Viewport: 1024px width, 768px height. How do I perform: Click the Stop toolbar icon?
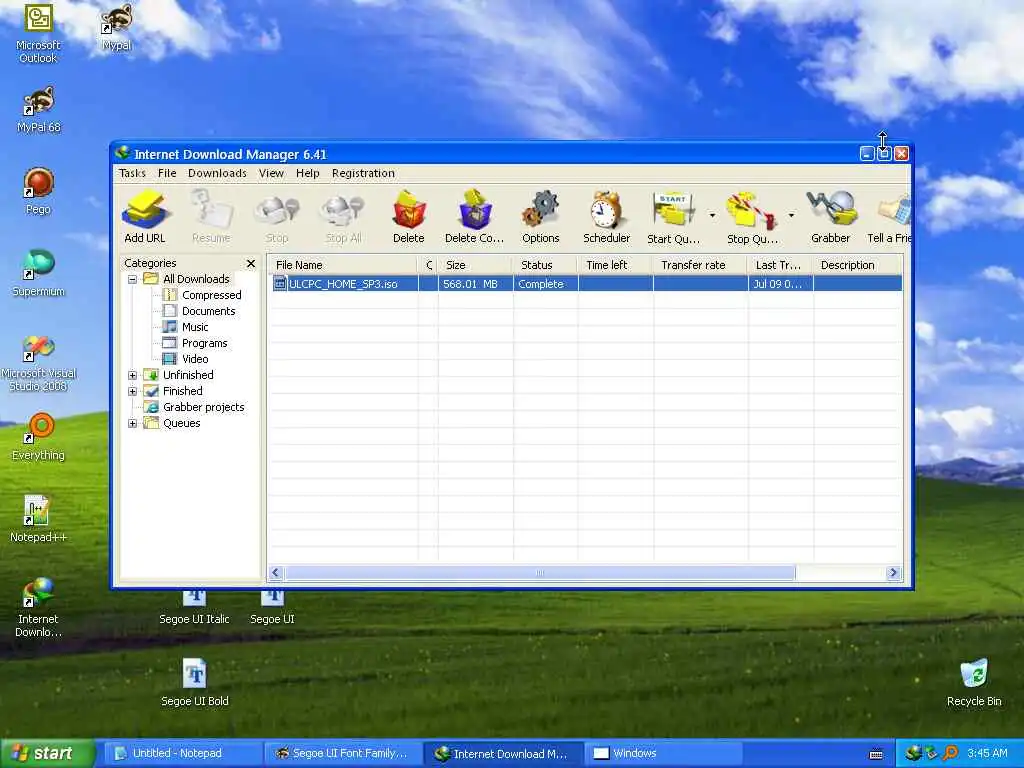[x=277, y=217]
